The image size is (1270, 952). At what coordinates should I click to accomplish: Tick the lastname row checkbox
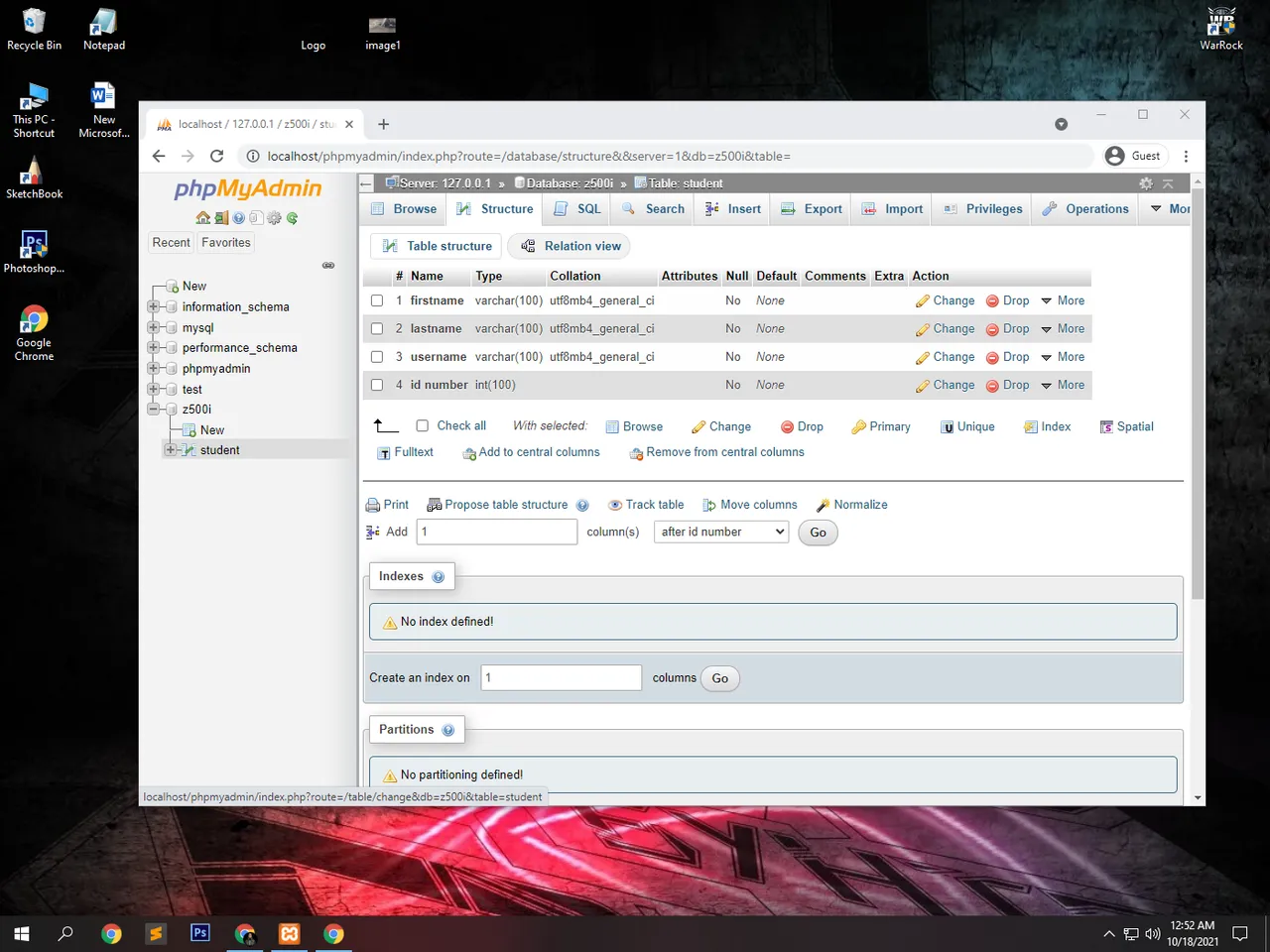point(377,328)
